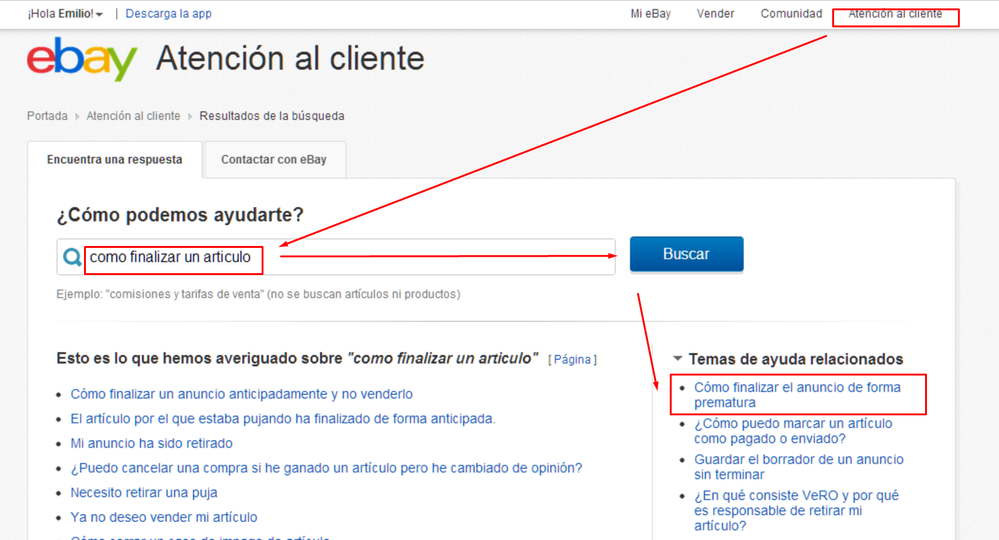This screenshot has height=540, width=999.
Task: Open ¿En qué consiste VeRO link
Action: [796, 511]
